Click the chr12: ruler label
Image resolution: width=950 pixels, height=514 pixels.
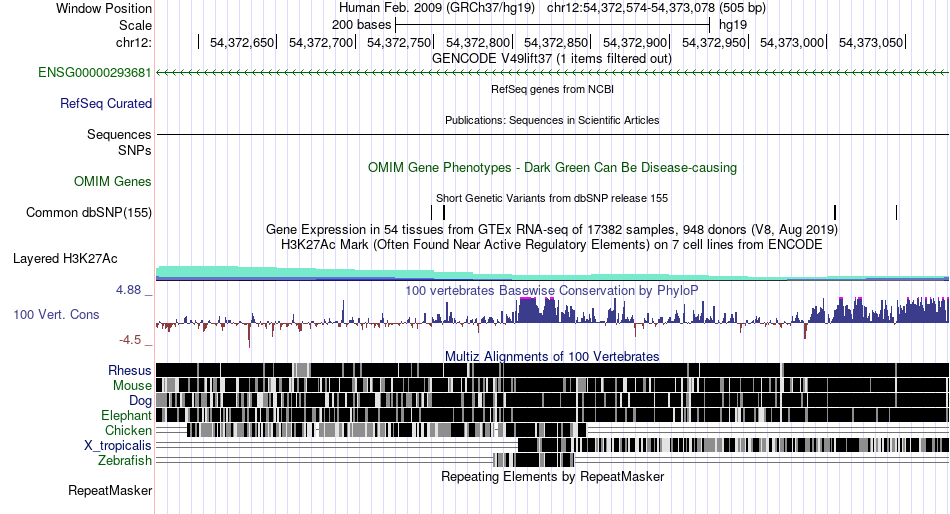(x=134, y=42)
